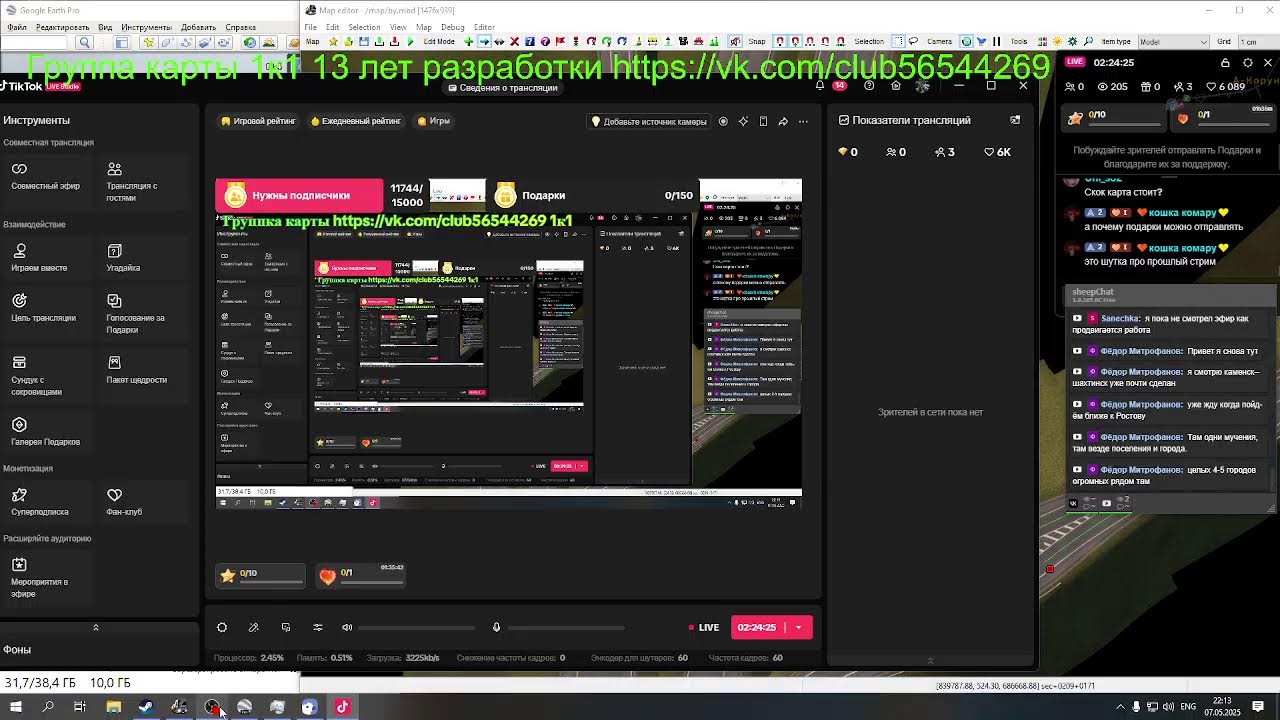The image size is (1280, 720).
Task: Select the green plus add tool in Map editor
Action: pyautogui.click(x=468, y=42)
